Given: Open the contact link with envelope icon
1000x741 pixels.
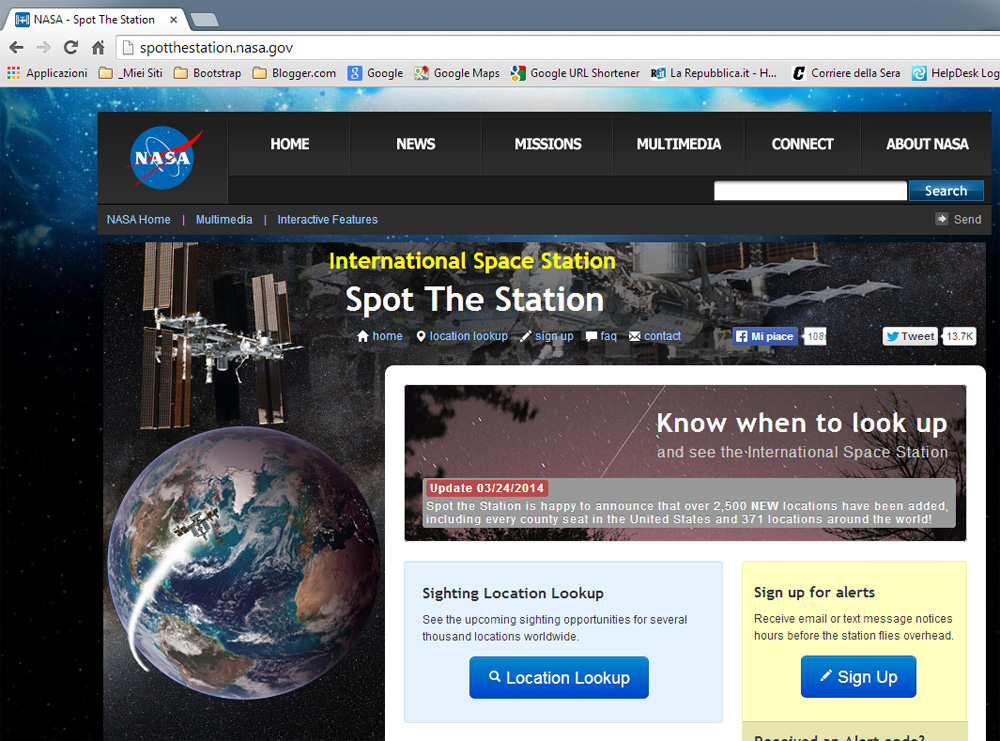Looking at the screenshot, I should click(x=654, y=336).
